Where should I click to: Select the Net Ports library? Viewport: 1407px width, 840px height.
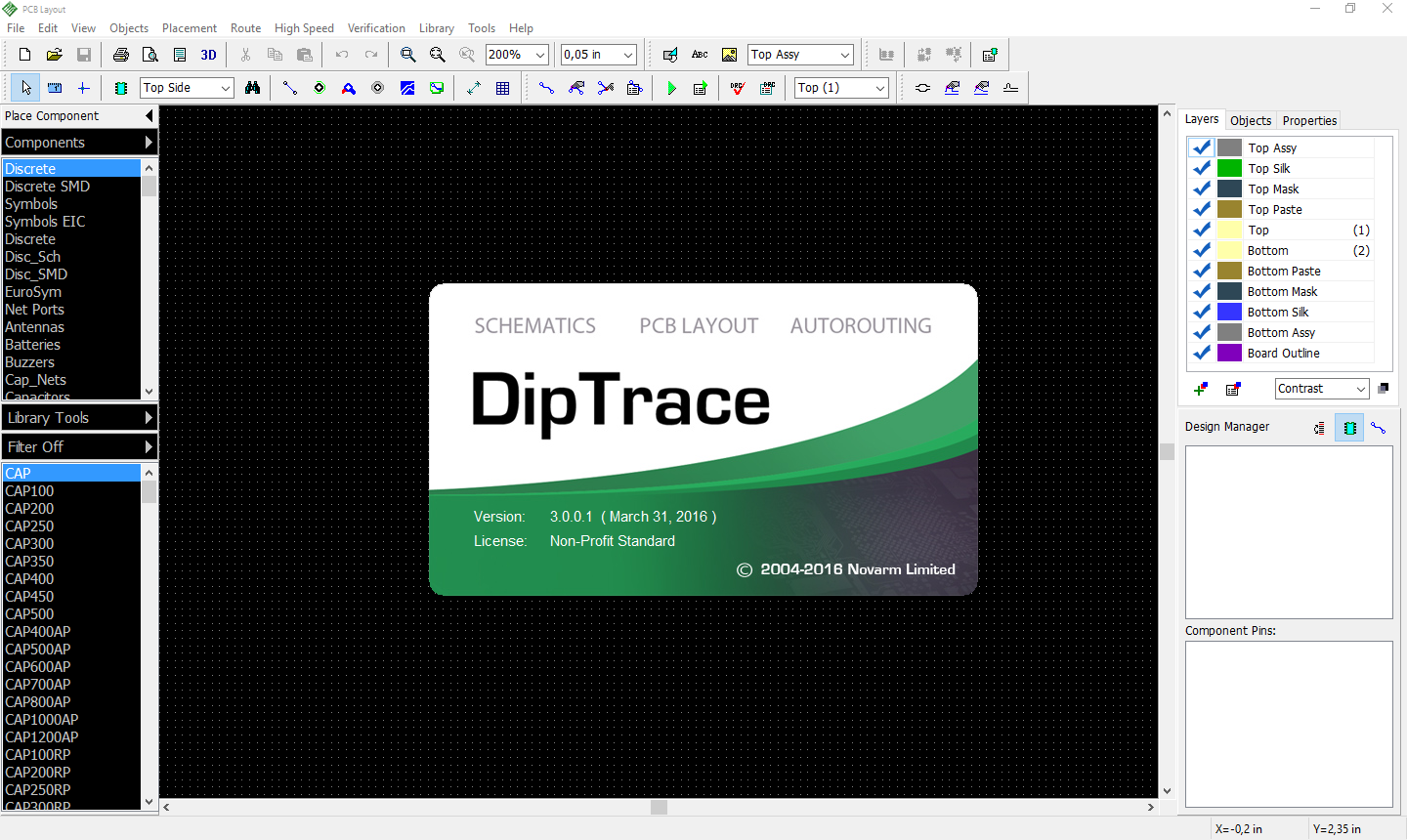[72, 310]
